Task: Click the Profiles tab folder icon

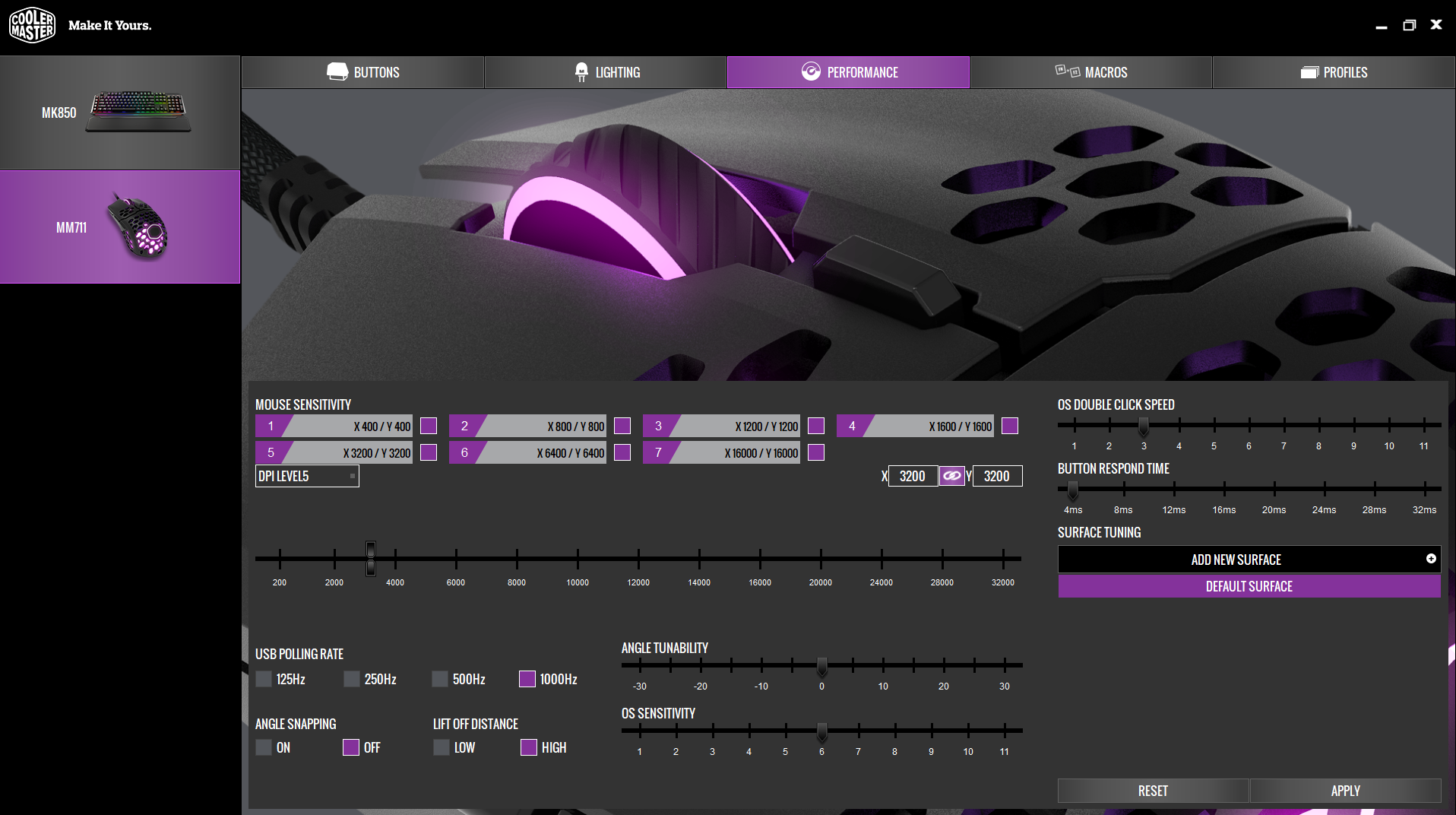Action: point(1309,72)
